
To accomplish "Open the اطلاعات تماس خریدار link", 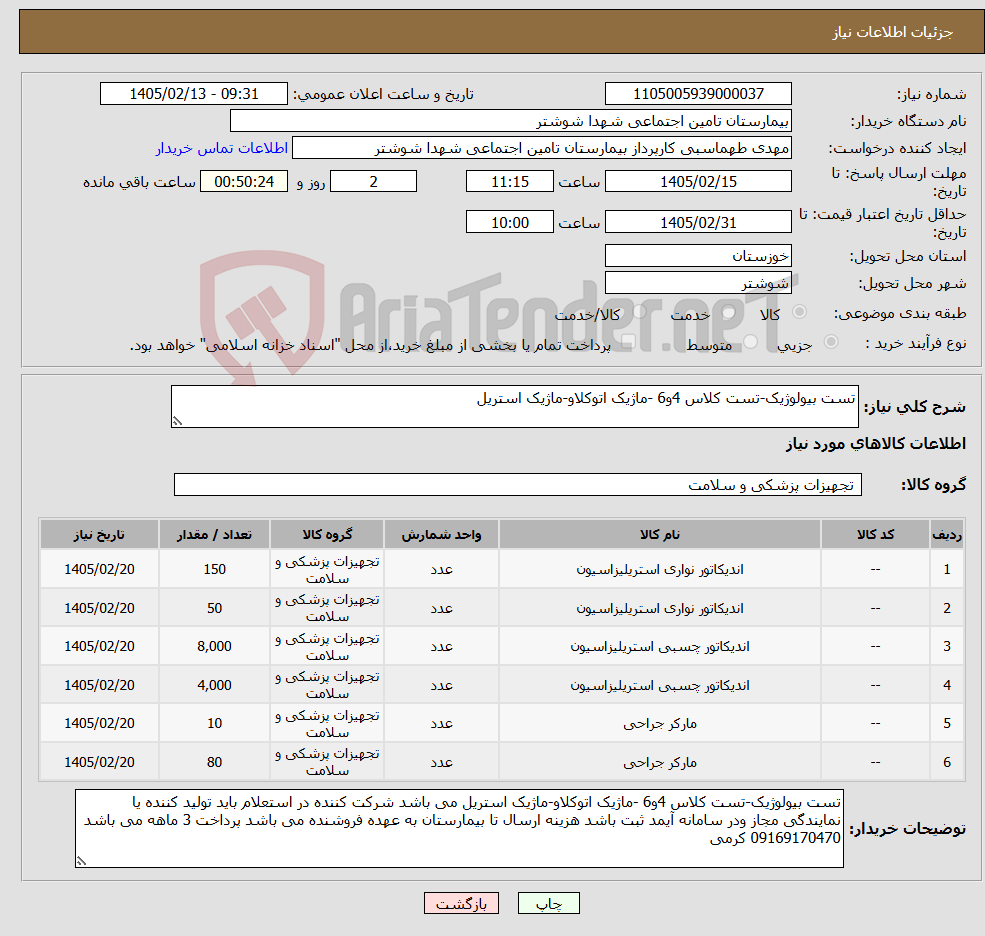I will 222,148.
